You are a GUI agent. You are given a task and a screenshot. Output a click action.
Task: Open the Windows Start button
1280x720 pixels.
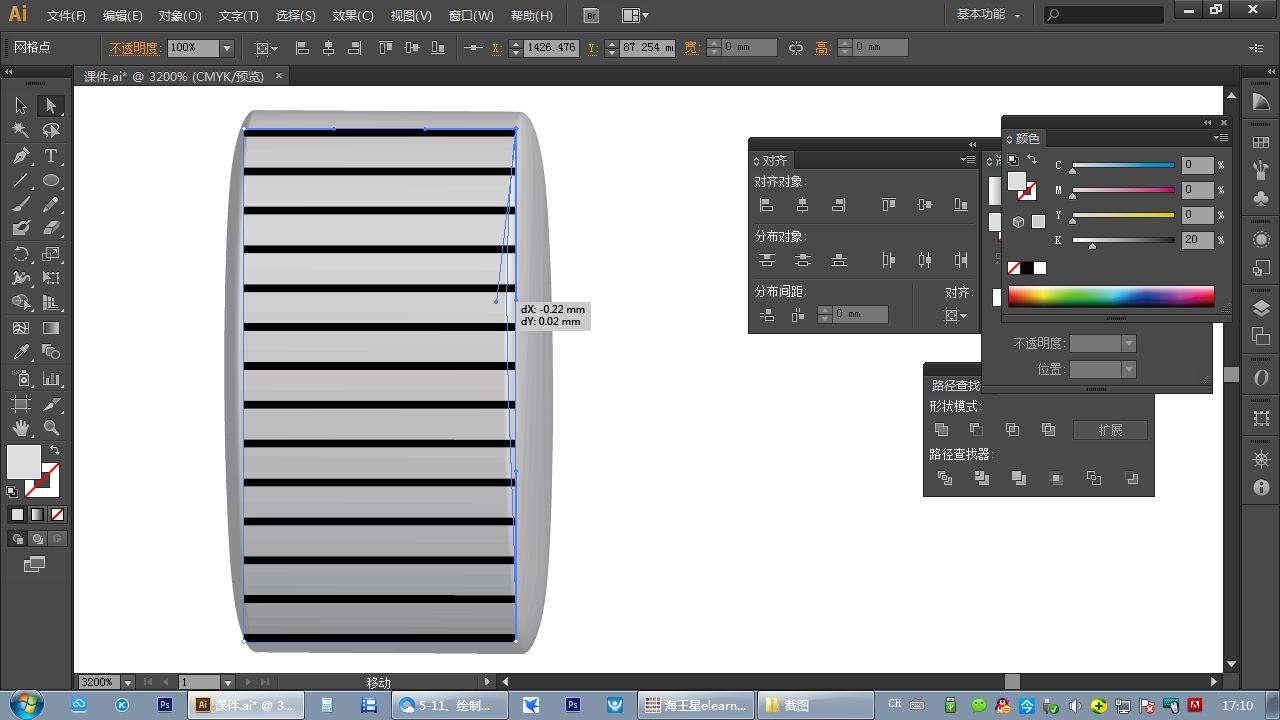pos(25,704)
